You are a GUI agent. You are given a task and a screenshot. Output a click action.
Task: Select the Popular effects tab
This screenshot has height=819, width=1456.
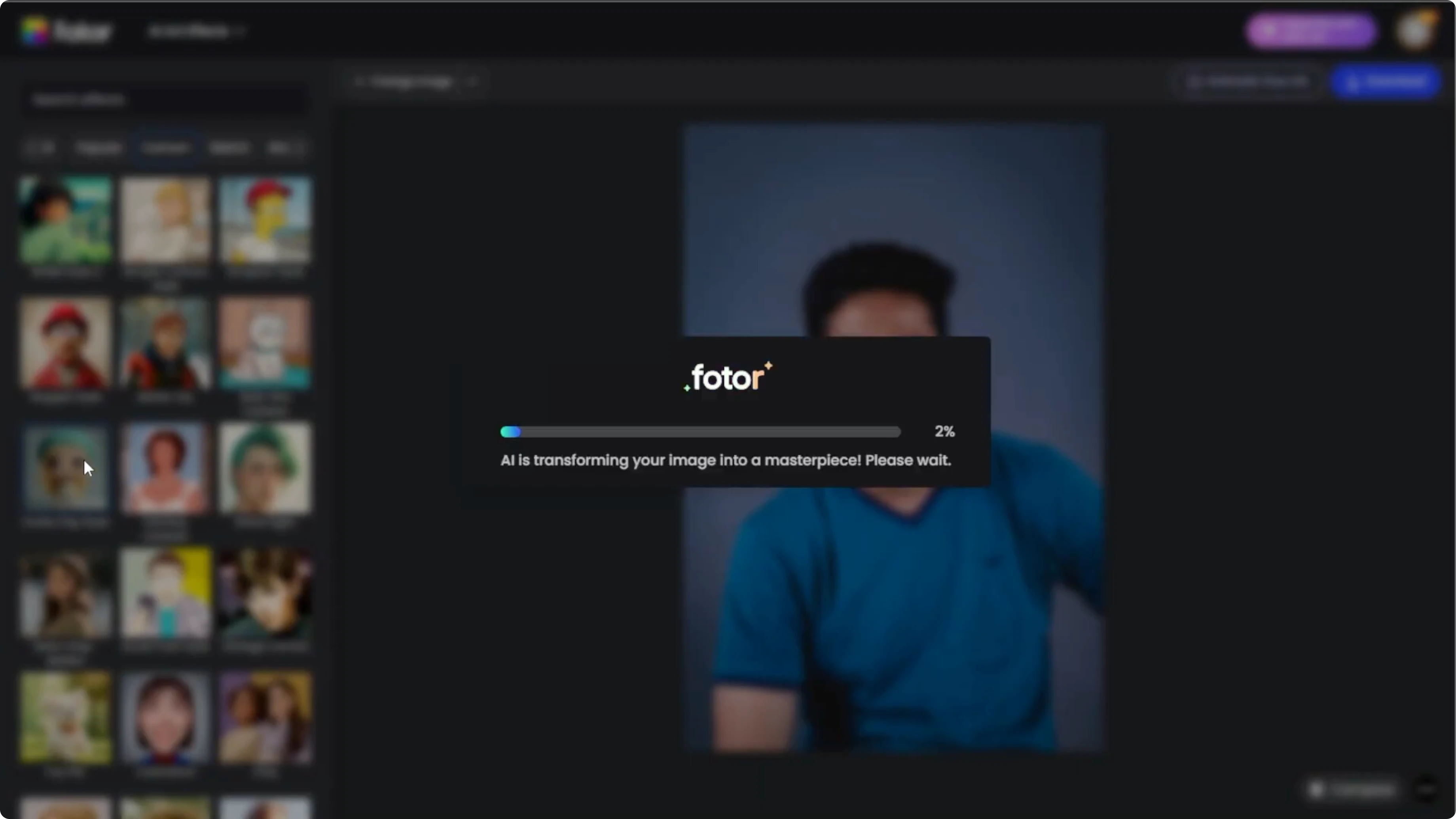(x=99, y=148)
